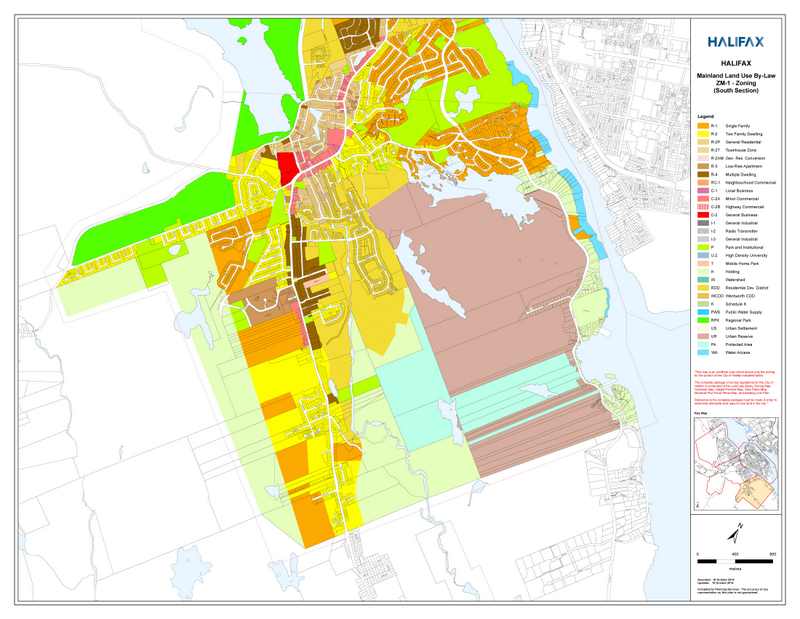Click the R-2 Two Family Dwelling yellow swatch

coord(703,134)
